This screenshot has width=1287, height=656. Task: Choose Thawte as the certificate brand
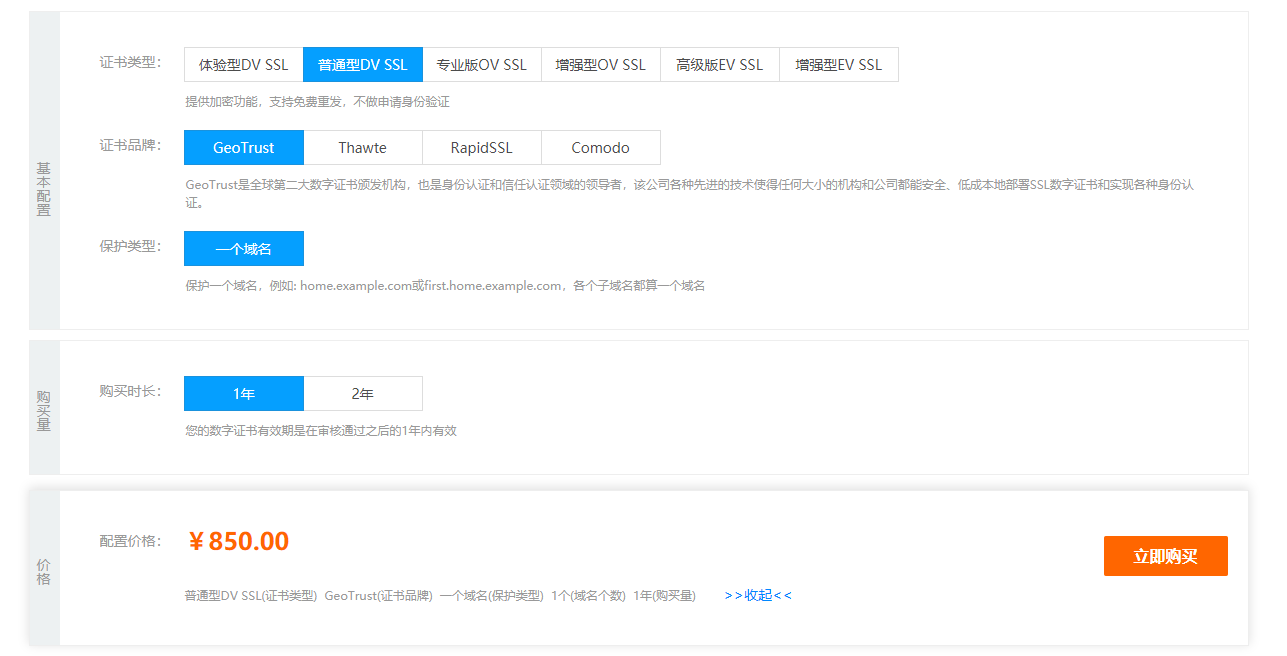[x=362, y=148]
